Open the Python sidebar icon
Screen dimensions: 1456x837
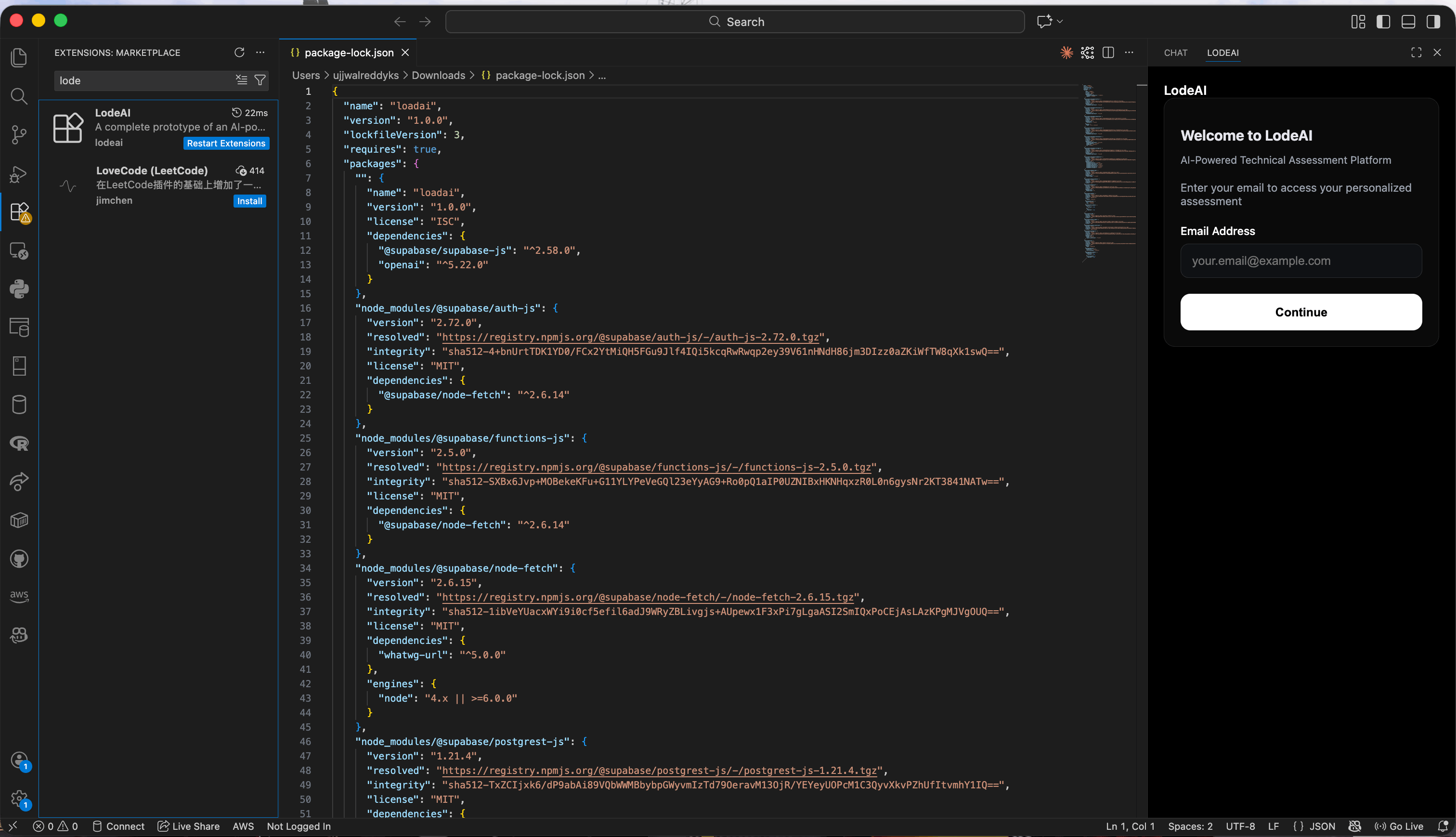(x=19, y=289)
